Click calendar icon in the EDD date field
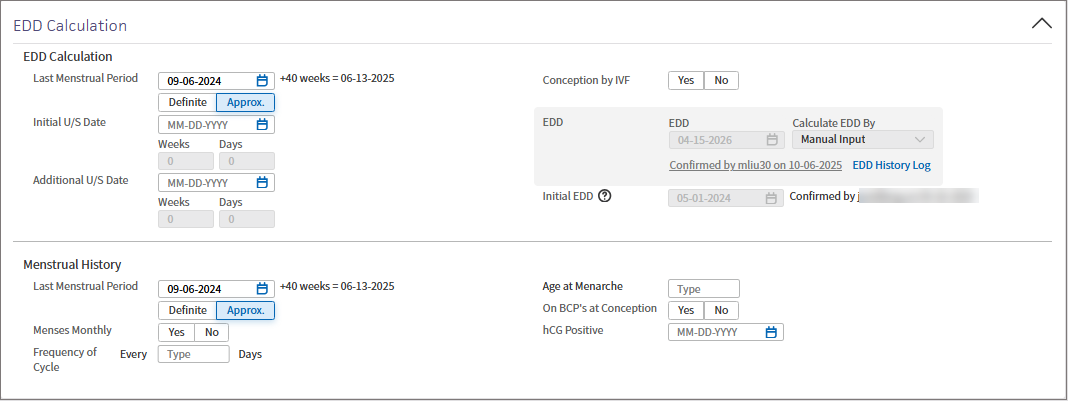 click(772, 140)
